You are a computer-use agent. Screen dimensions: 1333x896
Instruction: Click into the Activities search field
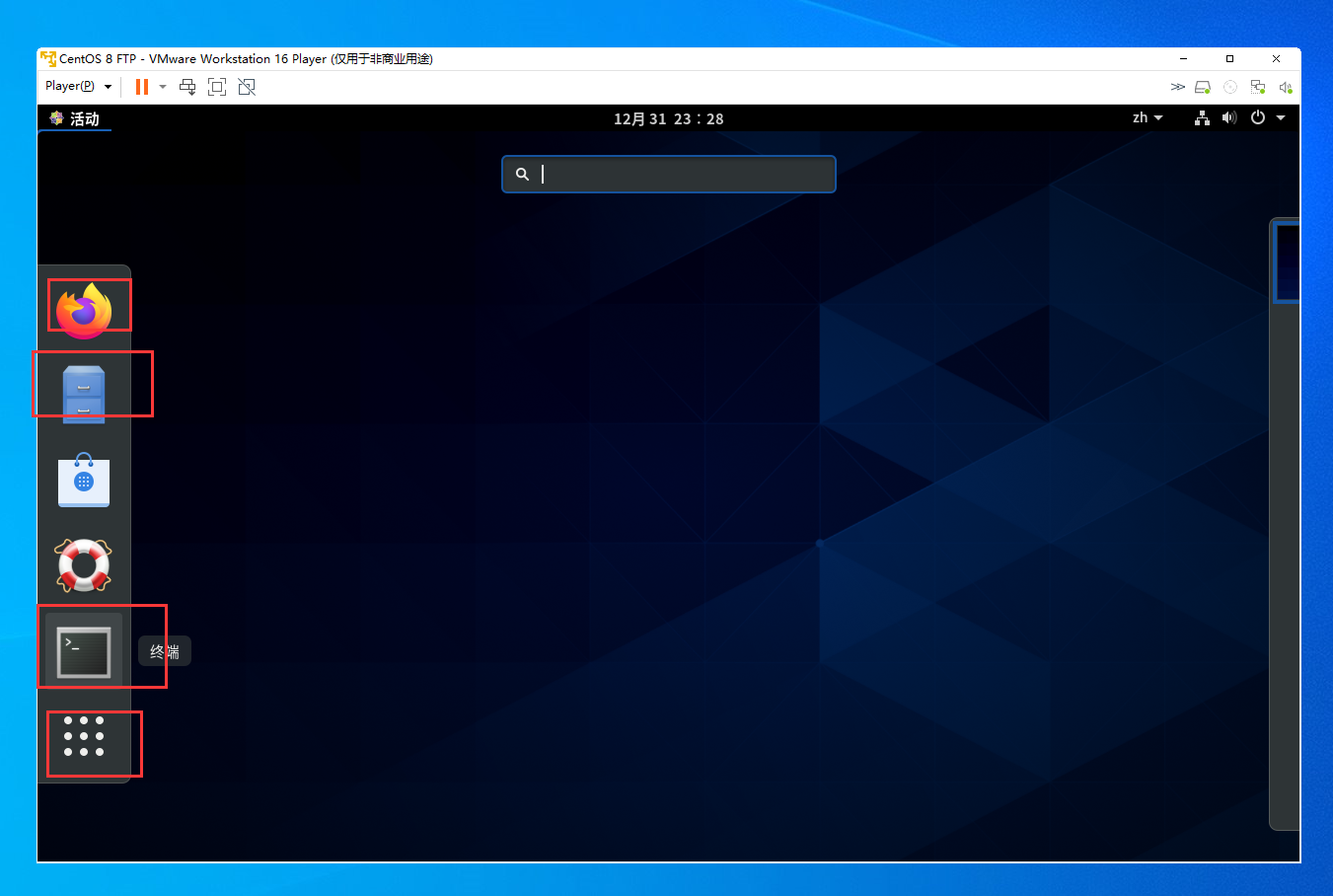point(669,174)
